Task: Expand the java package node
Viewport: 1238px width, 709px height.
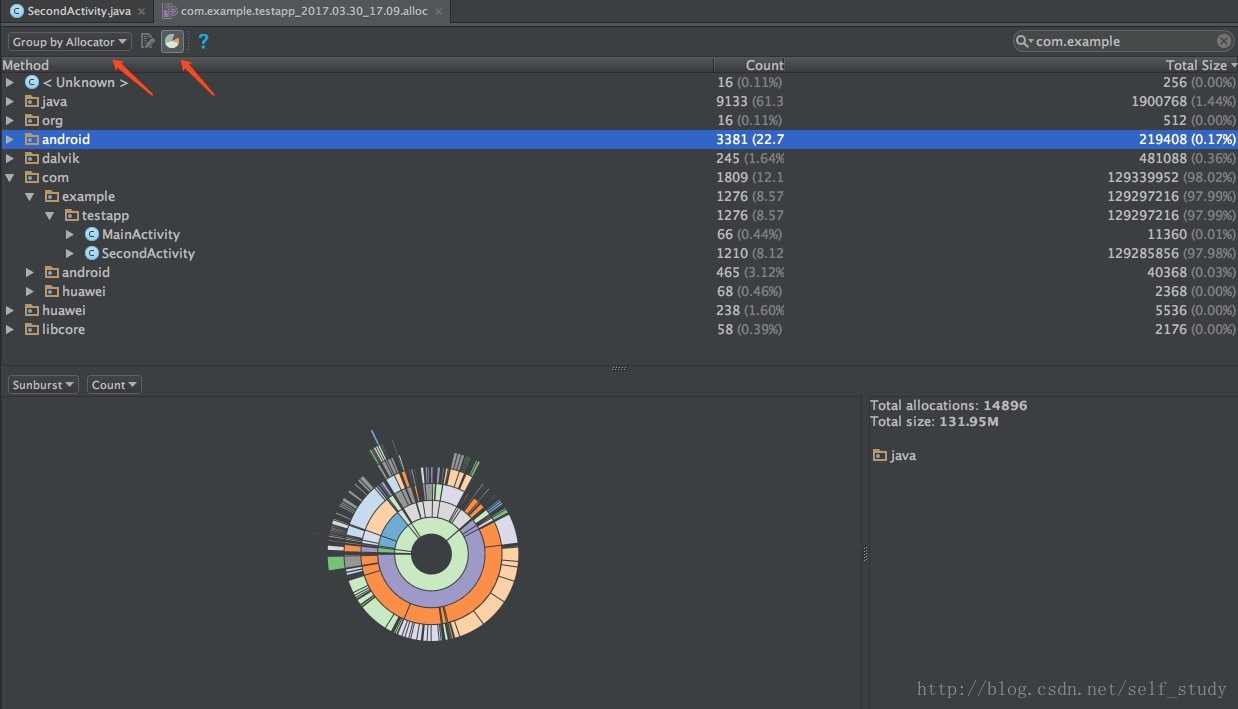Action: pyautogui.click(x=10, y=101)
